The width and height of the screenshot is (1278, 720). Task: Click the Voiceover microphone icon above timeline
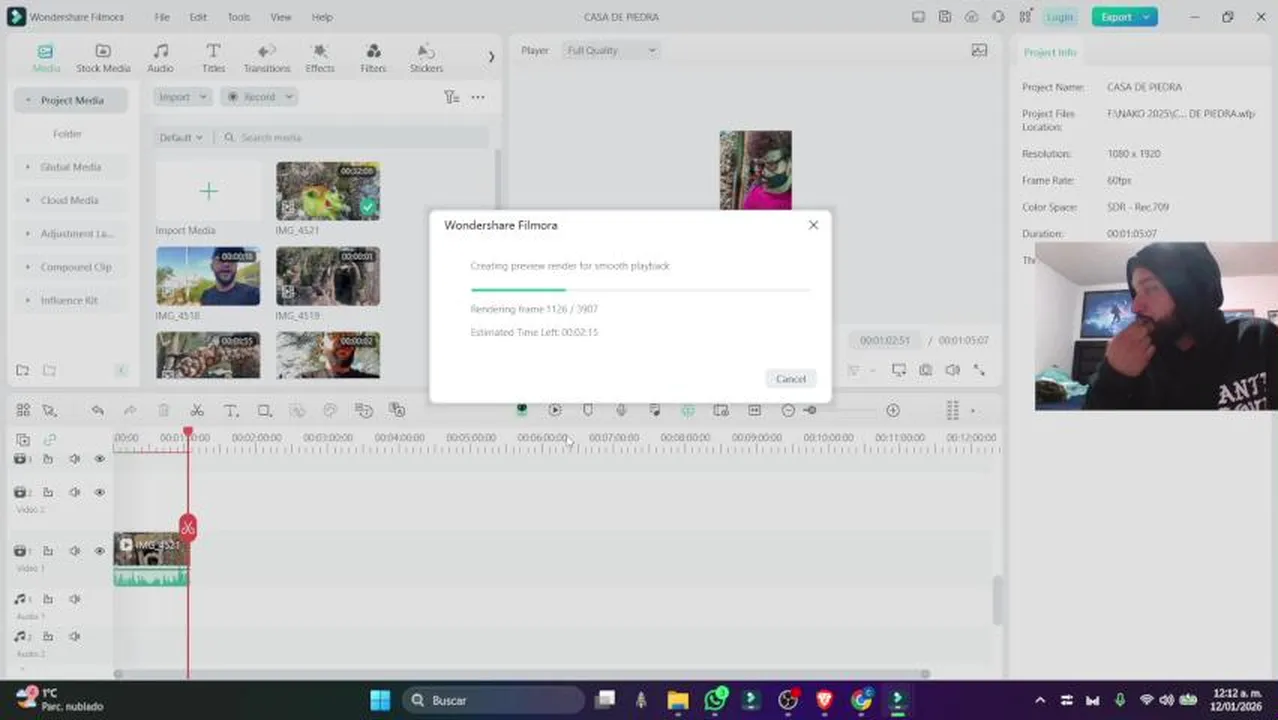point(621,410)
